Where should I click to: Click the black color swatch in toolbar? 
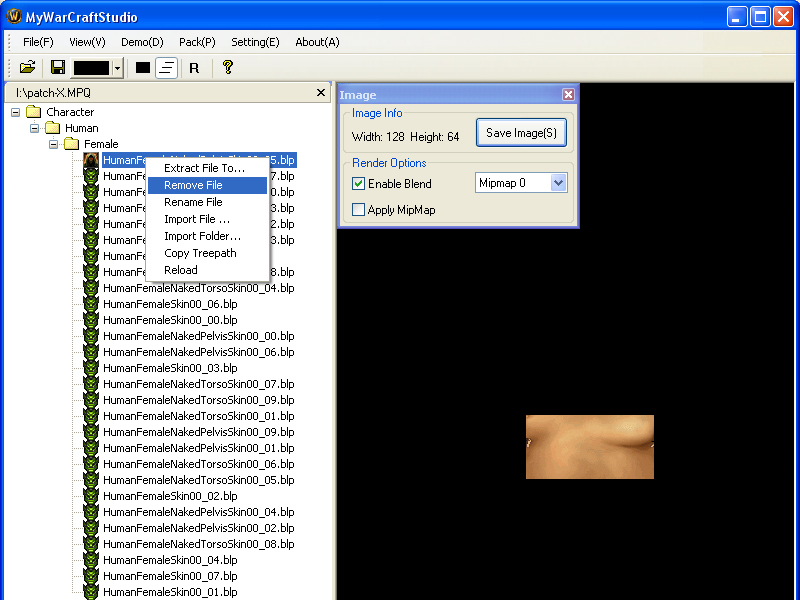click(x=92, y=68)
